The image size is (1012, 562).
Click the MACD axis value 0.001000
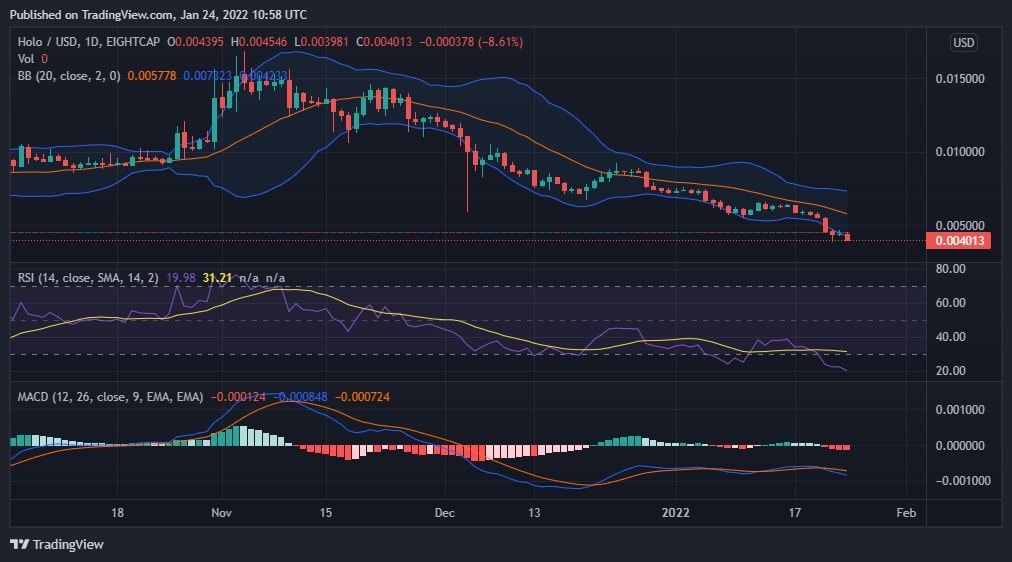(960, 410)
